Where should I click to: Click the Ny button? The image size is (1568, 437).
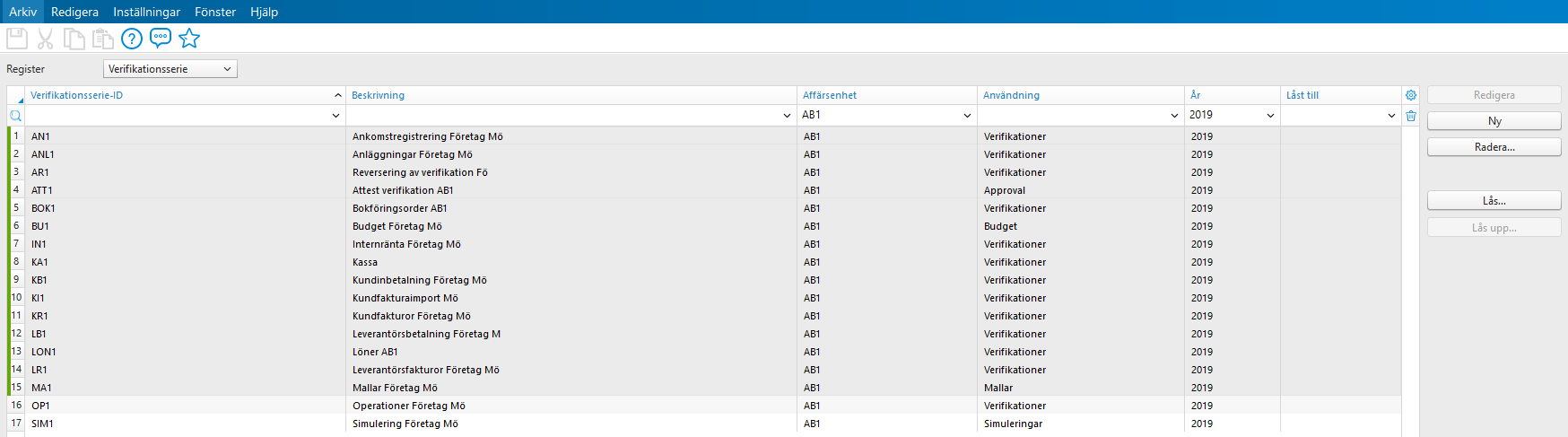1494,121
